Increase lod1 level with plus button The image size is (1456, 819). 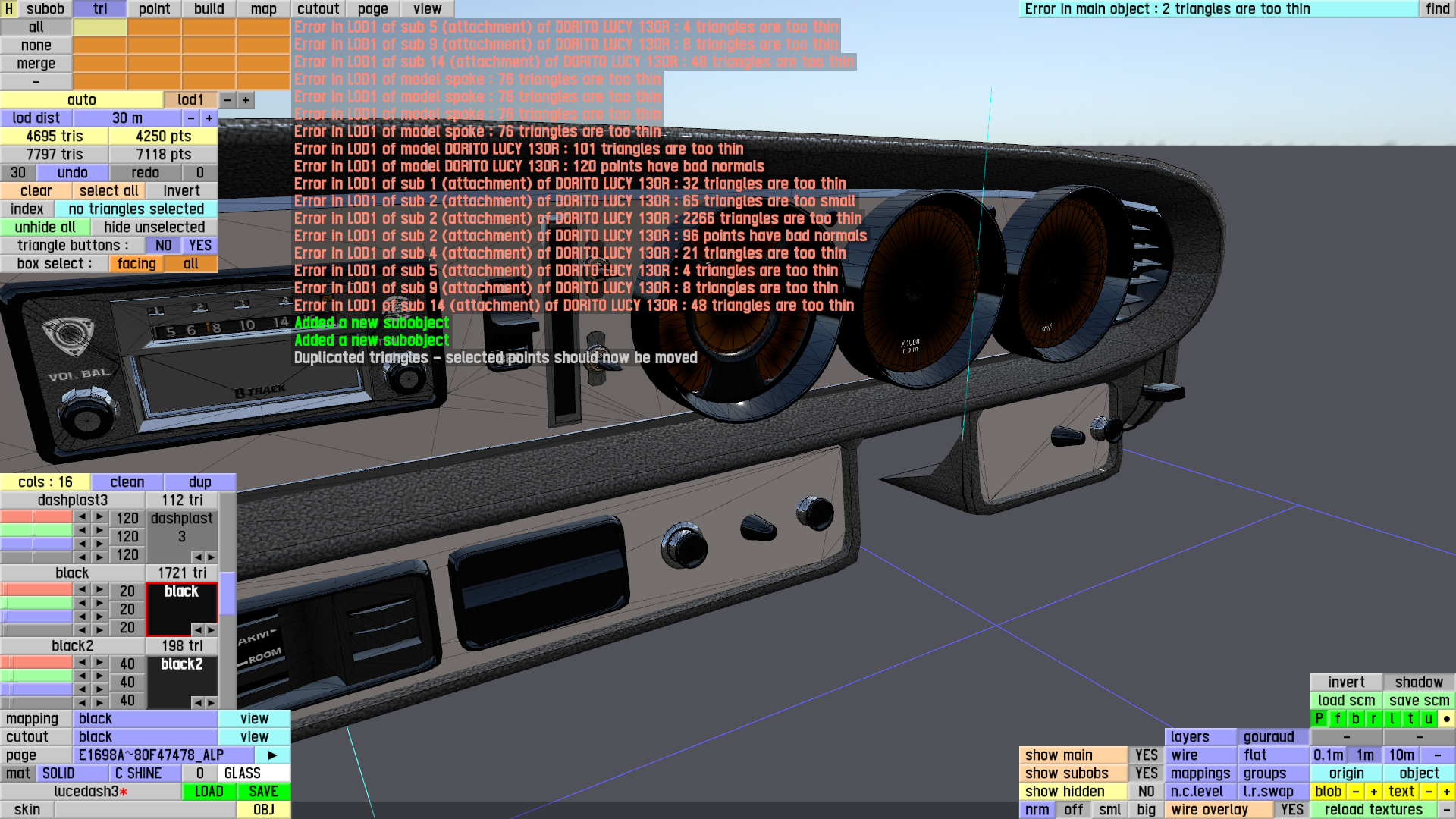pyautogui.click(x=246, y=100)
